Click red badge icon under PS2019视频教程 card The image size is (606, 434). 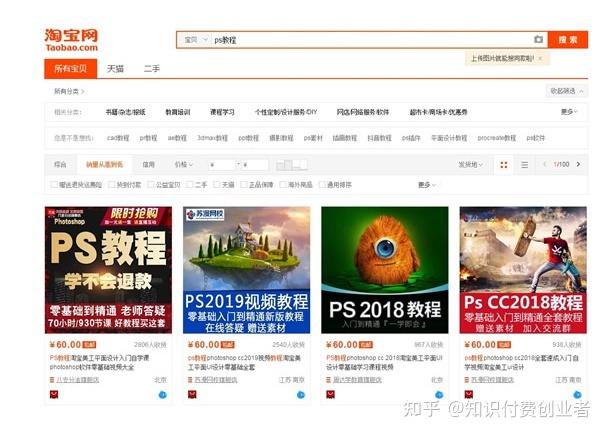tap(192, 394)
